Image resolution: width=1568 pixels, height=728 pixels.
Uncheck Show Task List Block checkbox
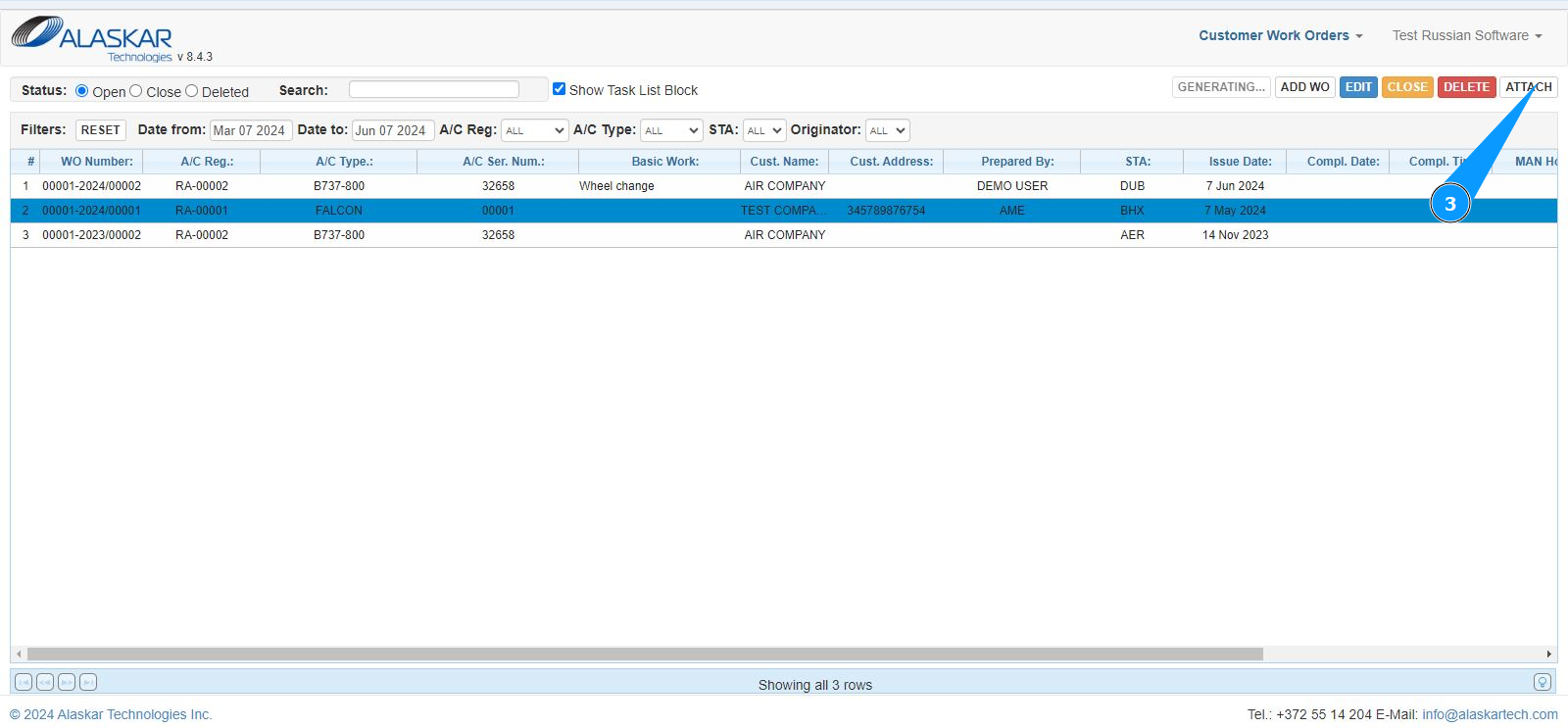pyautogui.click(x=560, y=89)
